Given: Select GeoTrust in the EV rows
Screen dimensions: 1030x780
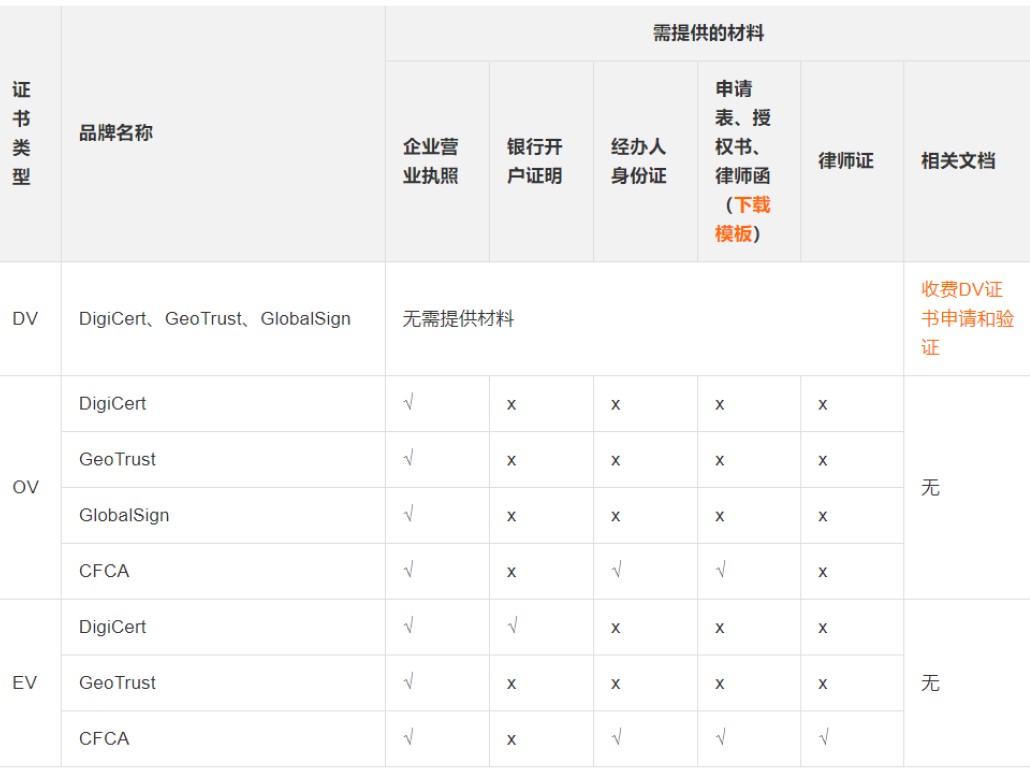Looking at the screenshot, I should tap(118, 683).
